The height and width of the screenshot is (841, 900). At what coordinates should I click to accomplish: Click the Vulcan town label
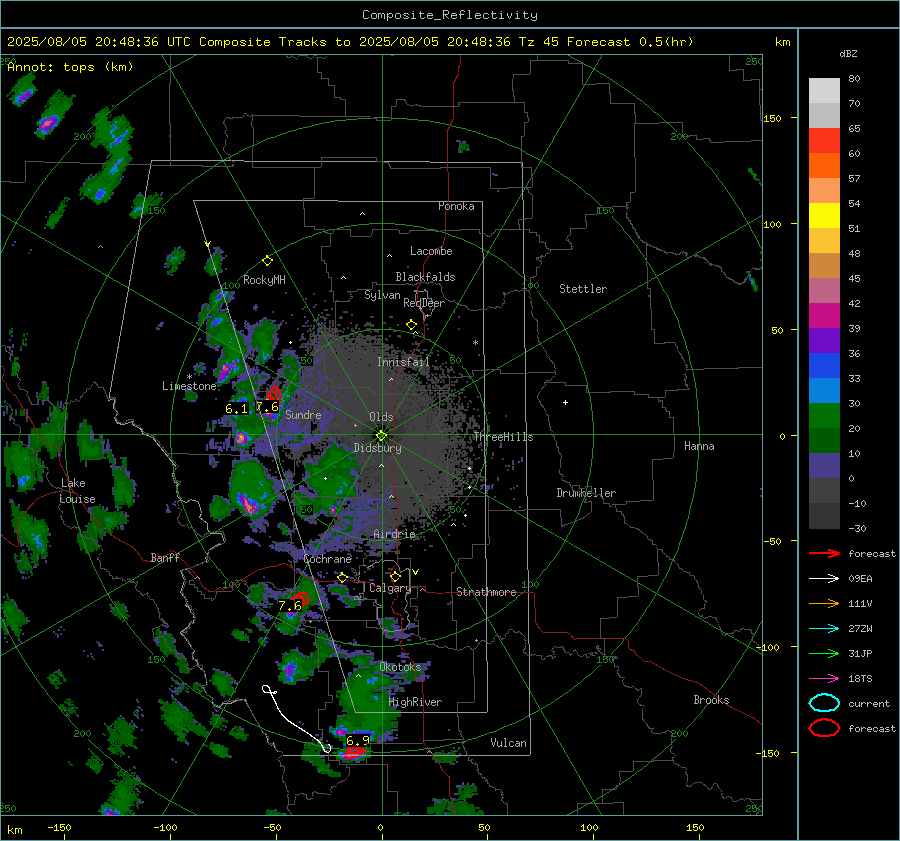point(508,743)
